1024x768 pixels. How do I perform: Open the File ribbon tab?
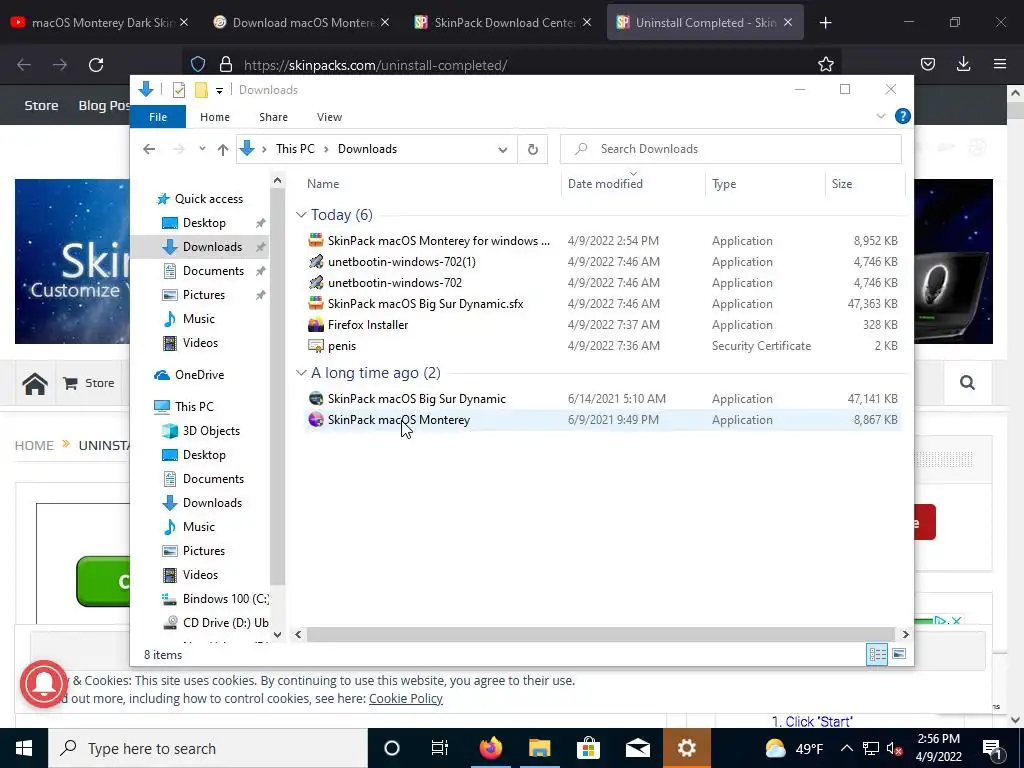click(x=158, y=117)
